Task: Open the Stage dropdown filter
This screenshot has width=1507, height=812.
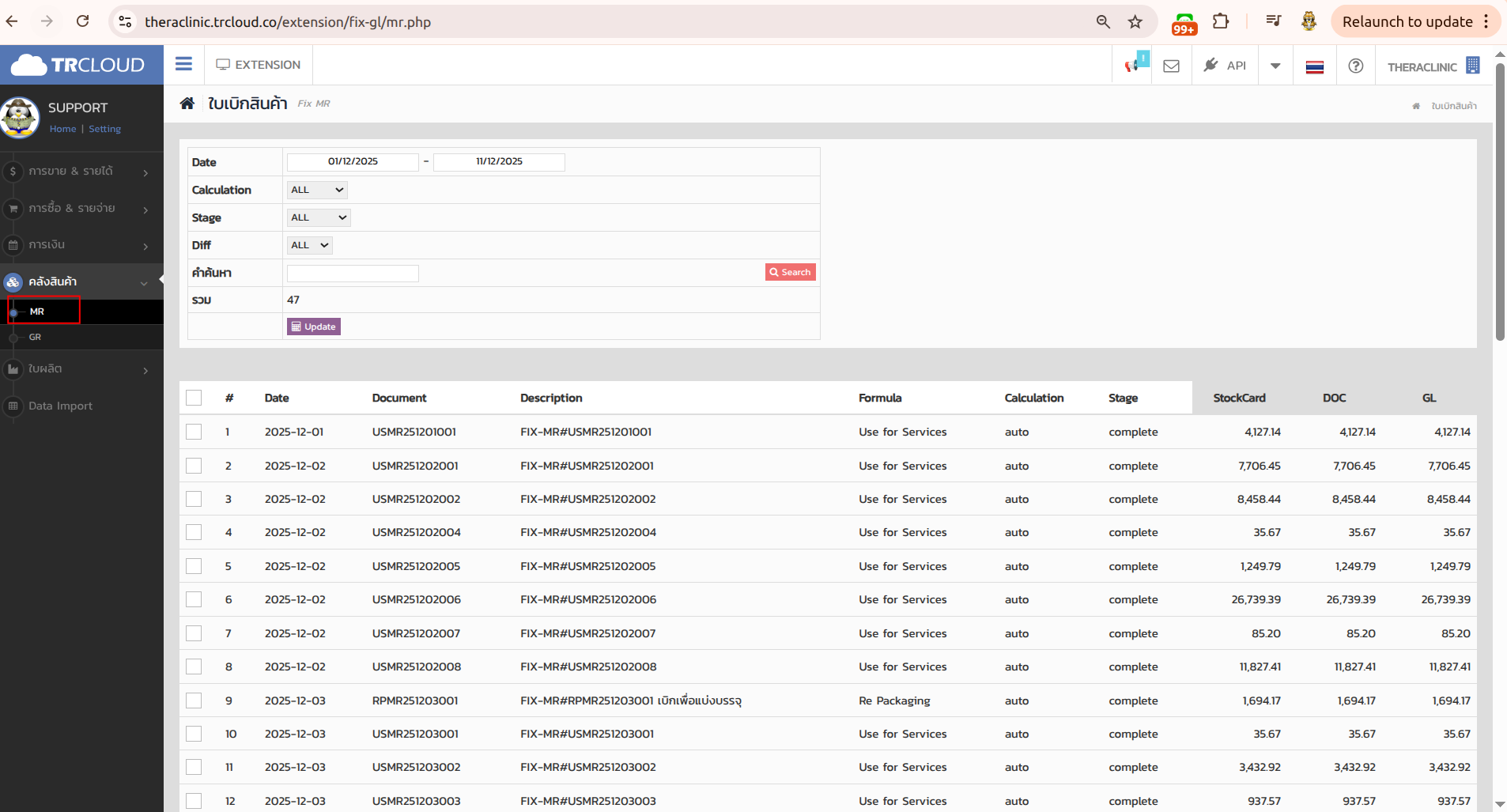Action: pos(318,217)
